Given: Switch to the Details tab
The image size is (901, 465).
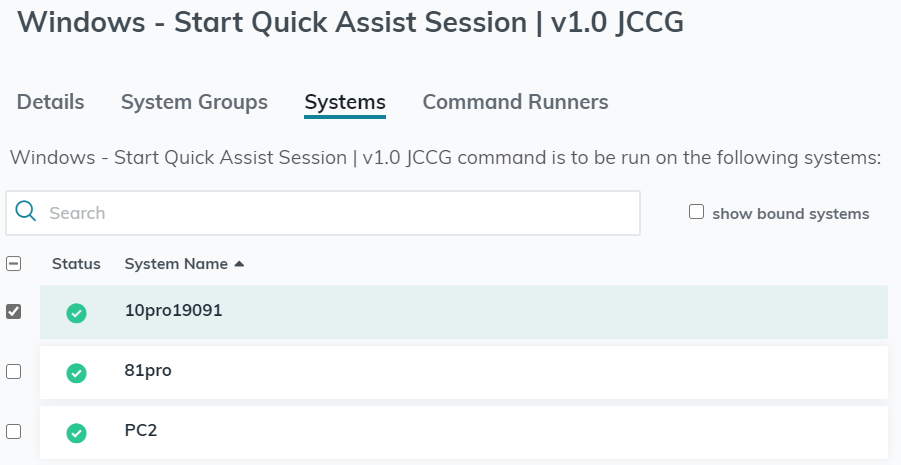Looking at the screenshot, I should click(x=51, y=102).
